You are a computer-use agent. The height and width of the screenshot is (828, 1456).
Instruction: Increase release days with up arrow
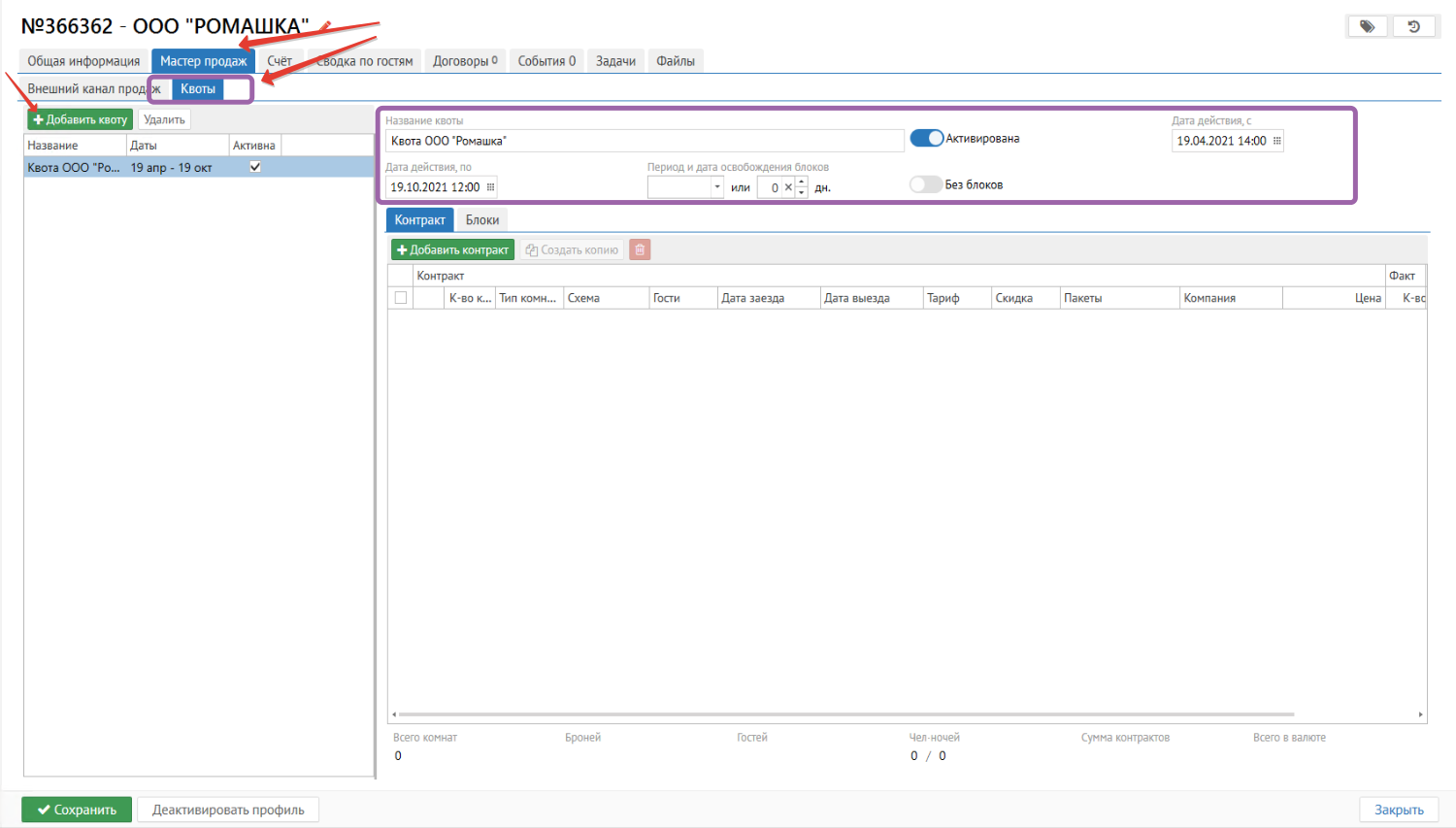click(x=802, y=182)
